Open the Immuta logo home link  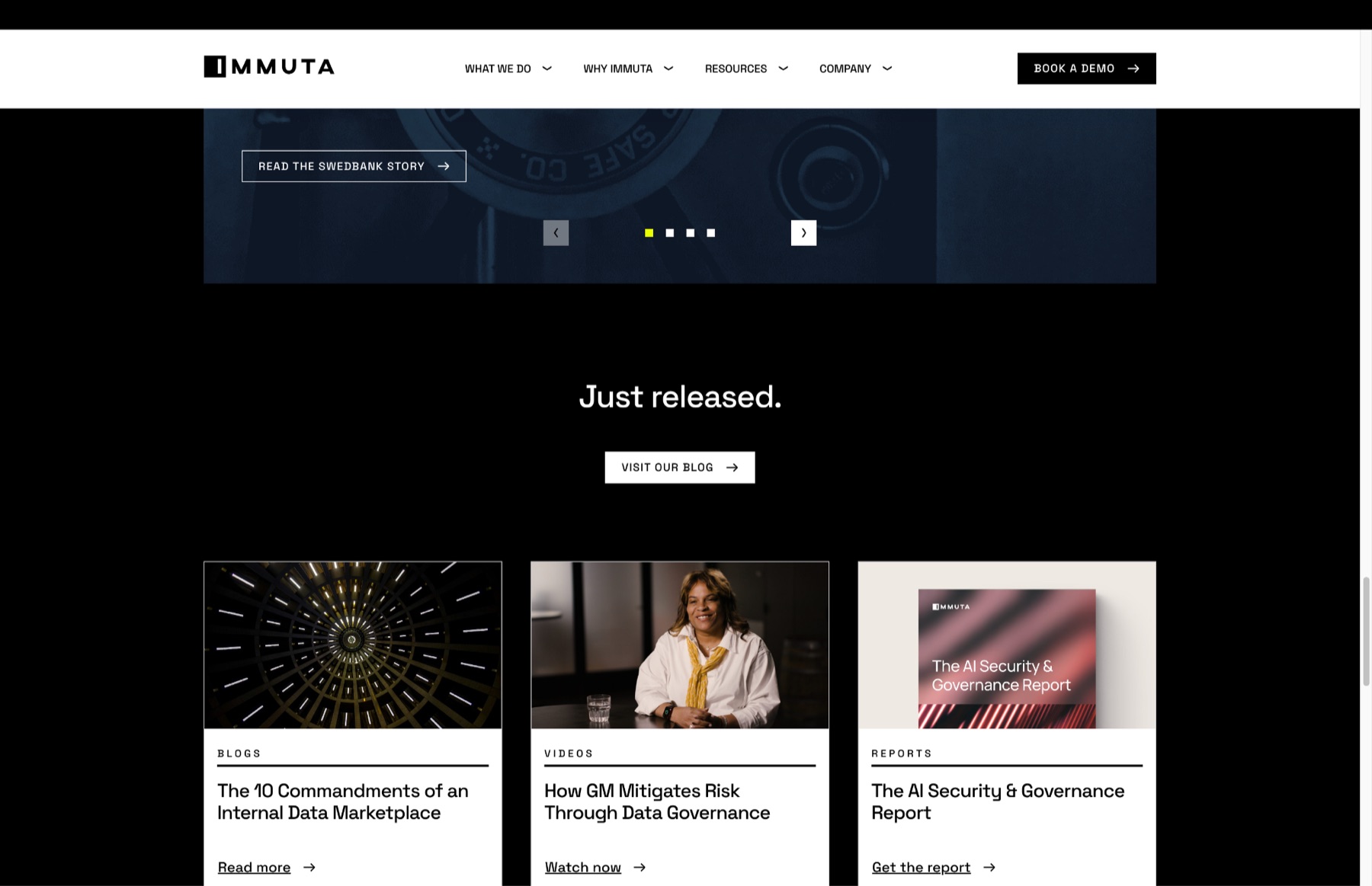[268, 67]
